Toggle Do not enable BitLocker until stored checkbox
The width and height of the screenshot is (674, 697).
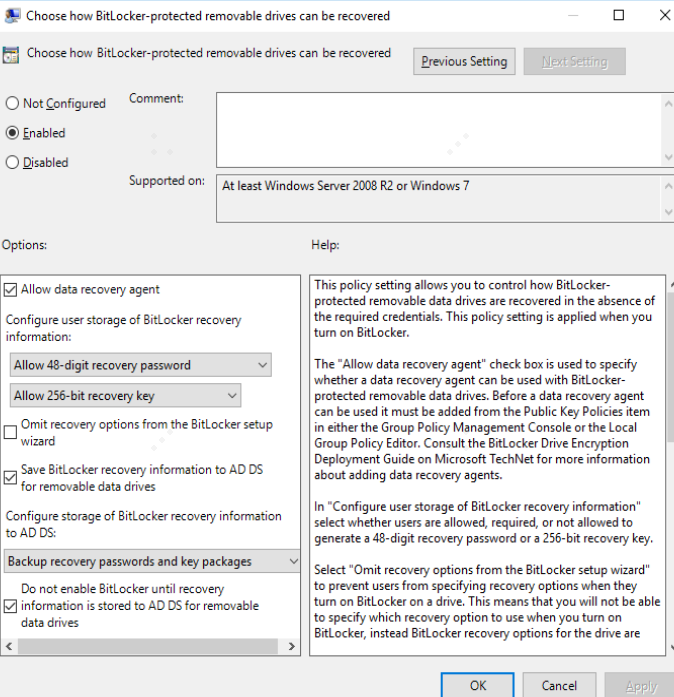click(10, 606)
